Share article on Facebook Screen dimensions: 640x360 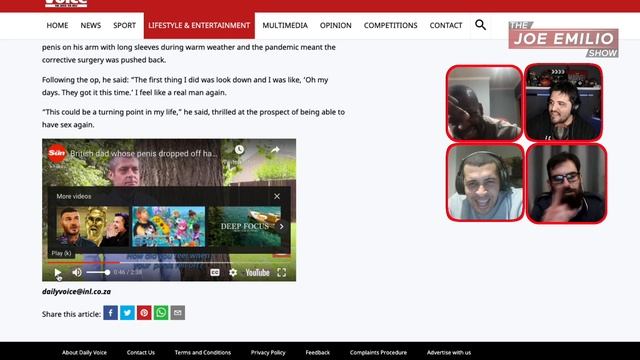[111, 313]
